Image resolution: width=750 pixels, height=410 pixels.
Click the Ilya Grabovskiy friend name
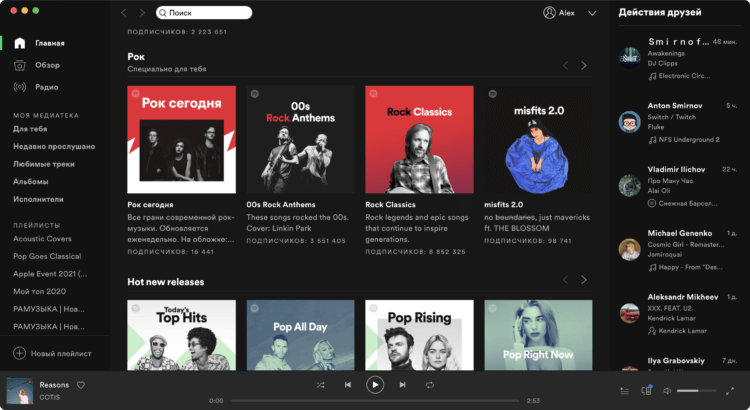(x=676, y=361)
